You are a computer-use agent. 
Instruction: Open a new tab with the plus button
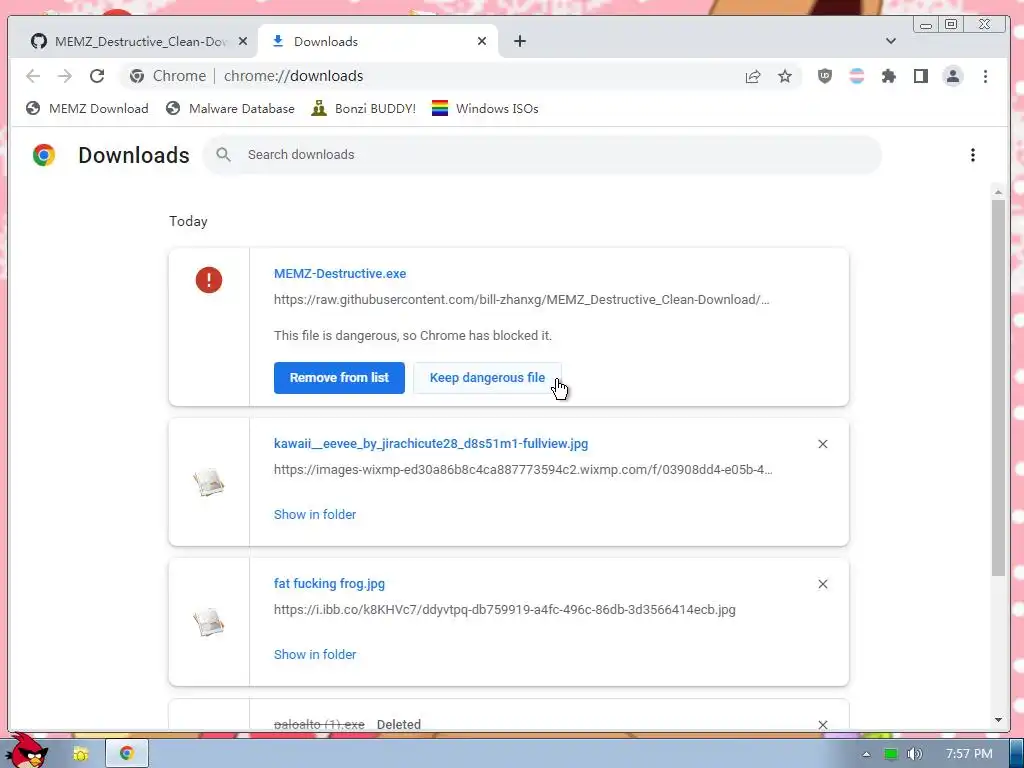tap(520, 41)
